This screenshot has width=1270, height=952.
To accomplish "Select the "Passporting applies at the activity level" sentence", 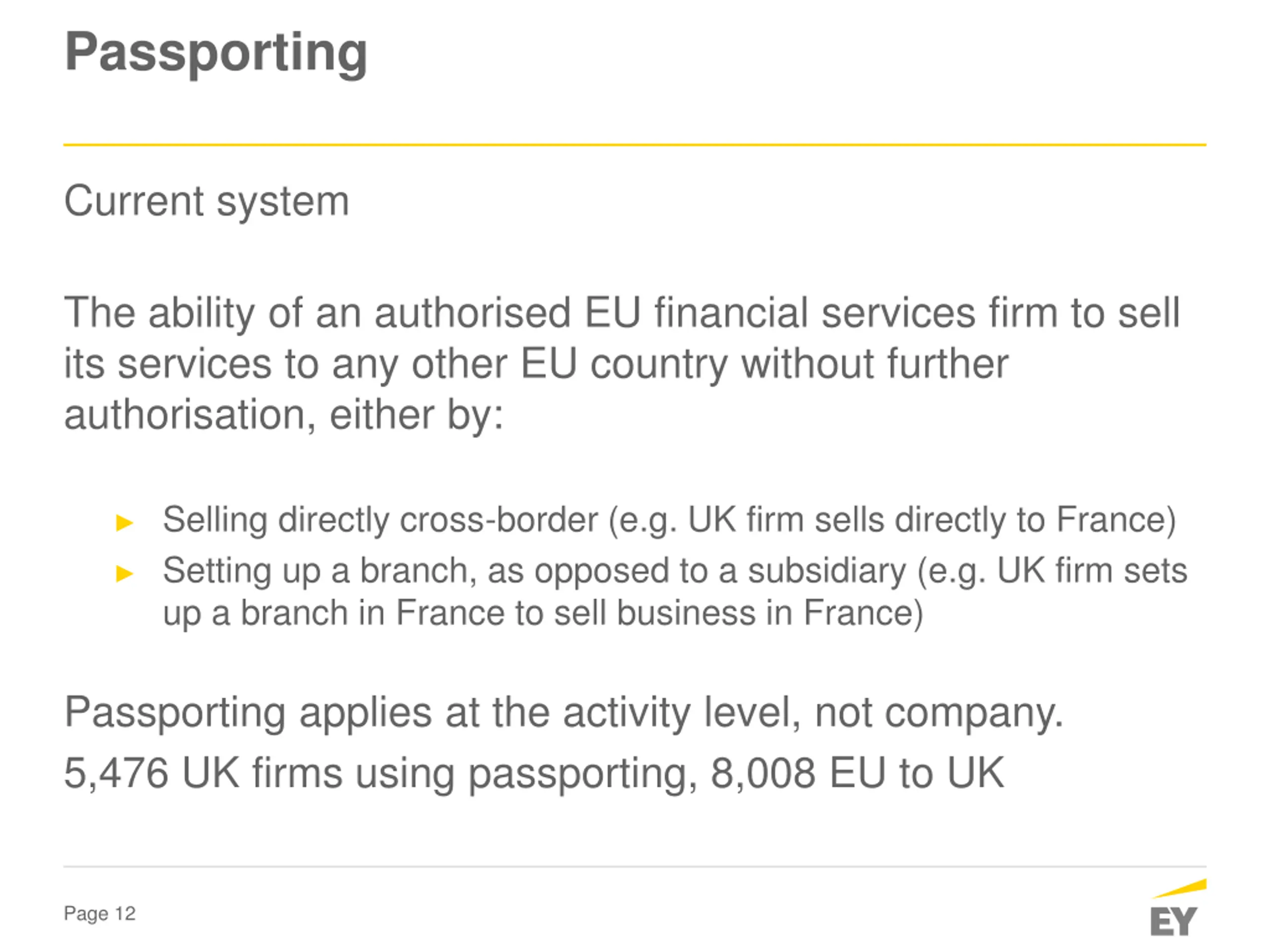I will click(564, 713).
